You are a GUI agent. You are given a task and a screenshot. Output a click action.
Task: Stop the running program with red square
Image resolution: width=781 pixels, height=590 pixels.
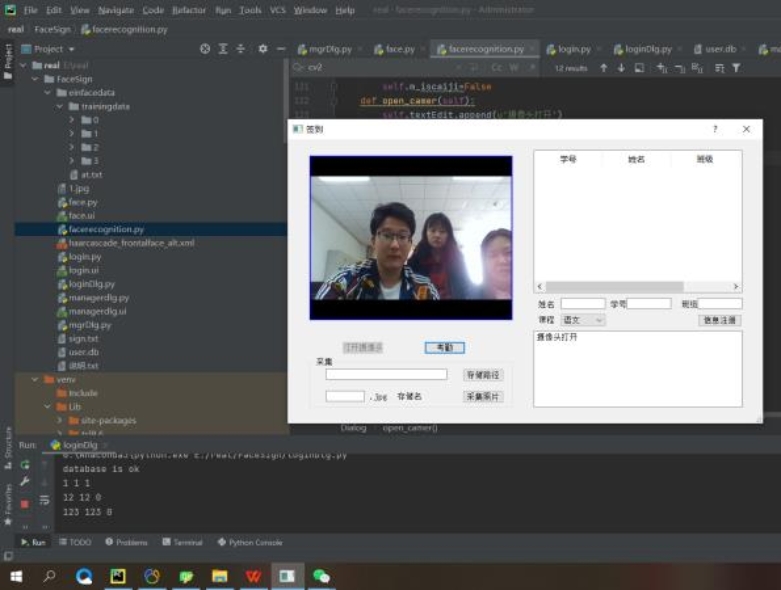[24, 504]
